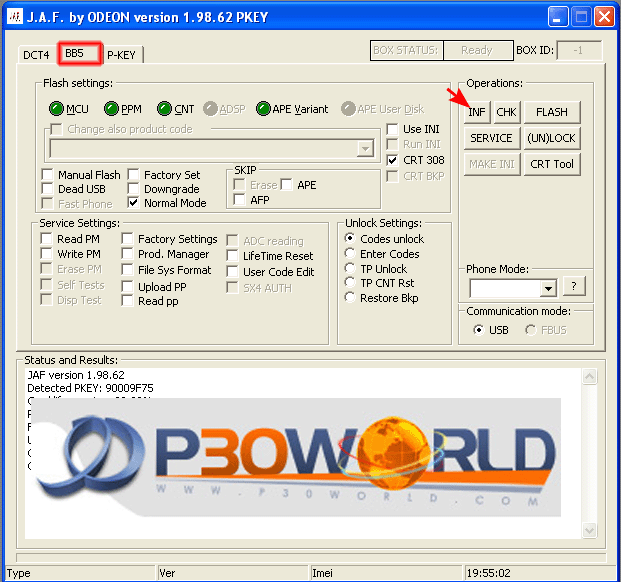Enable Dead USB option
The image size is (621, 582).
click(x=47, y=189)
